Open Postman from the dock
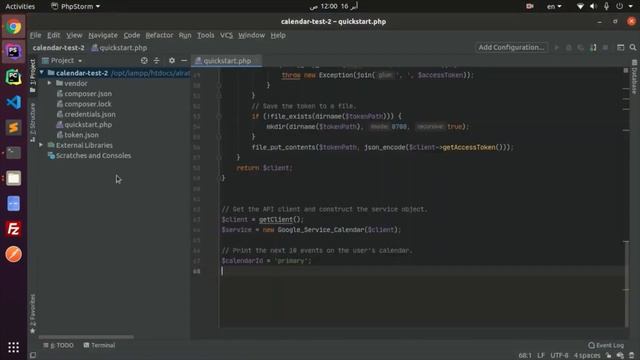This screenshot has width=640, height=360. click(13, 254)
